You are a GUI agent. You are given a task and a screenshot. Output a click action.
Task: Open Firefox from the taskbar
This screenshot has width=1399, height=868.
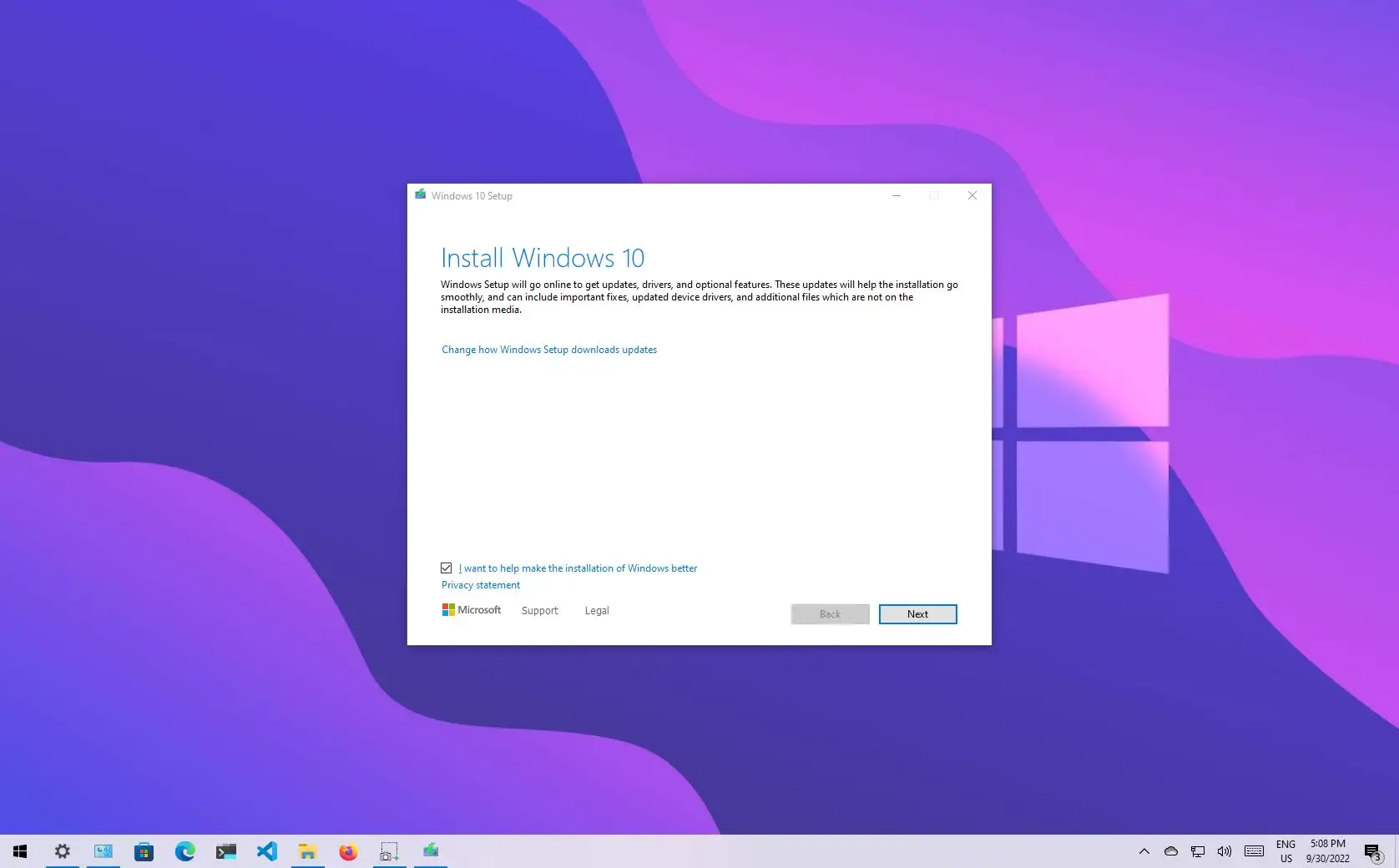348,850
